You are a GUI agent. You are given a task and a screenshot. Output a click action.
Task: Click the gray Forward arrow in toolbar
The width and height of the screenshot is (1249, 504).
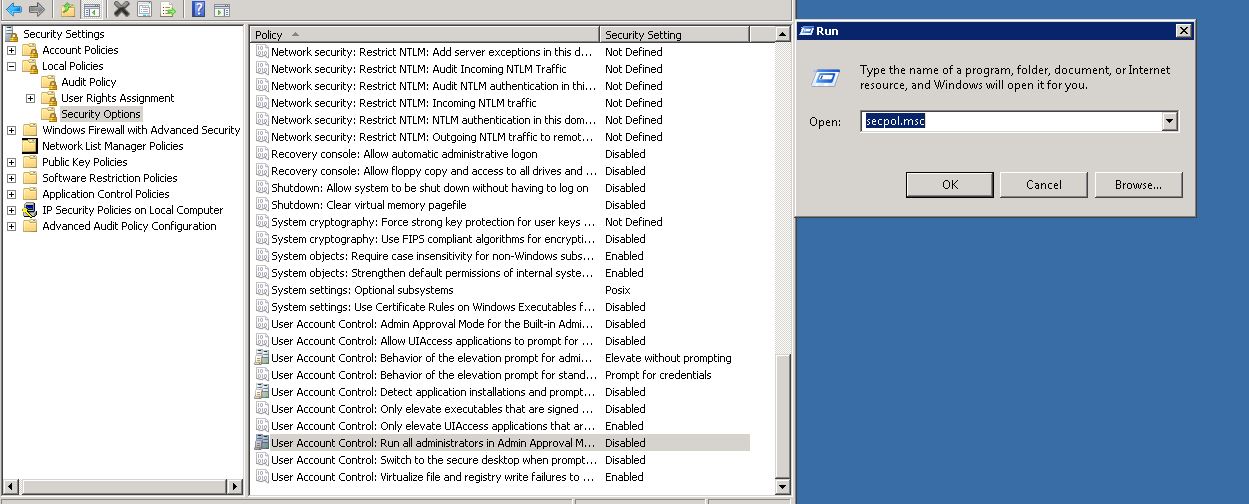pyautogui.click(x=37, y=10)
